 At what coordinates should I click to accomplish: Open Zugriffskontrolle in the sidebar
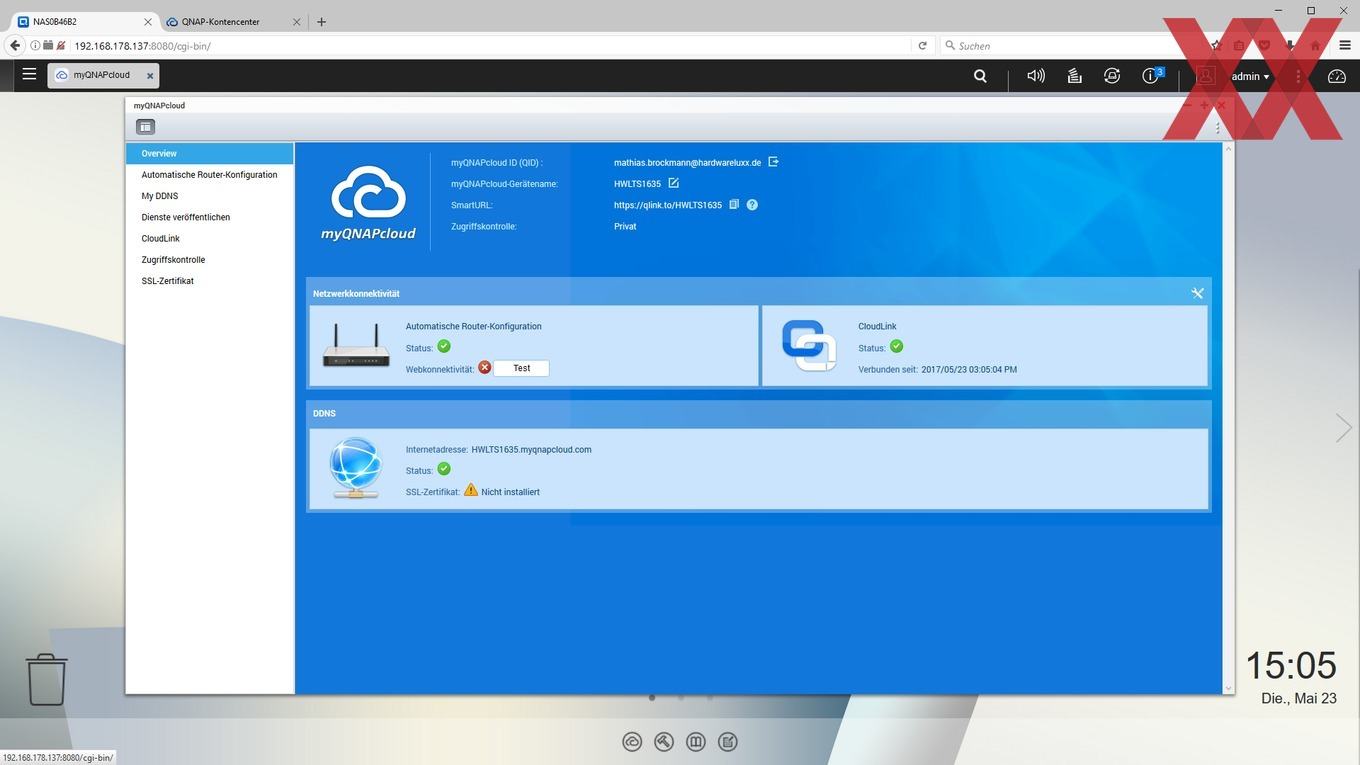coord(210,260)
